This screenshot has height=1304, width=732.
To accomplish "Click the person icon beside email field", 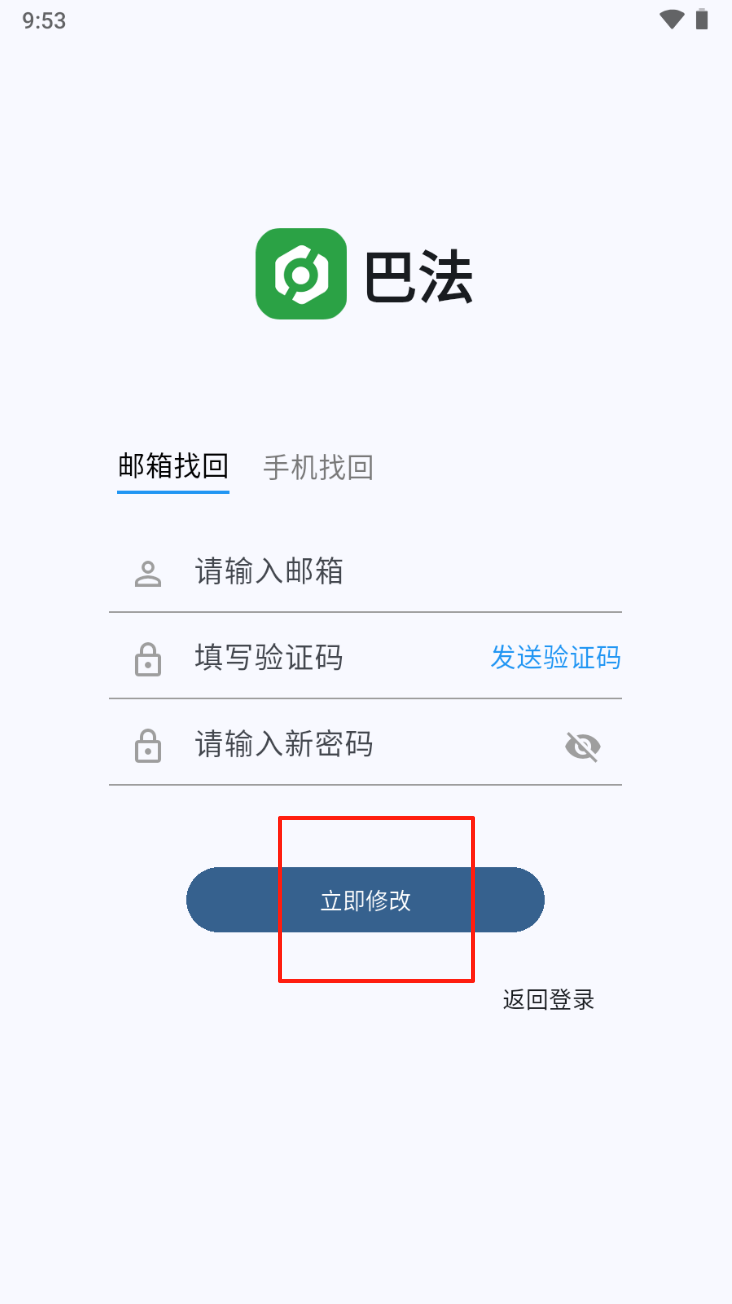I will [x=148, y=573].
